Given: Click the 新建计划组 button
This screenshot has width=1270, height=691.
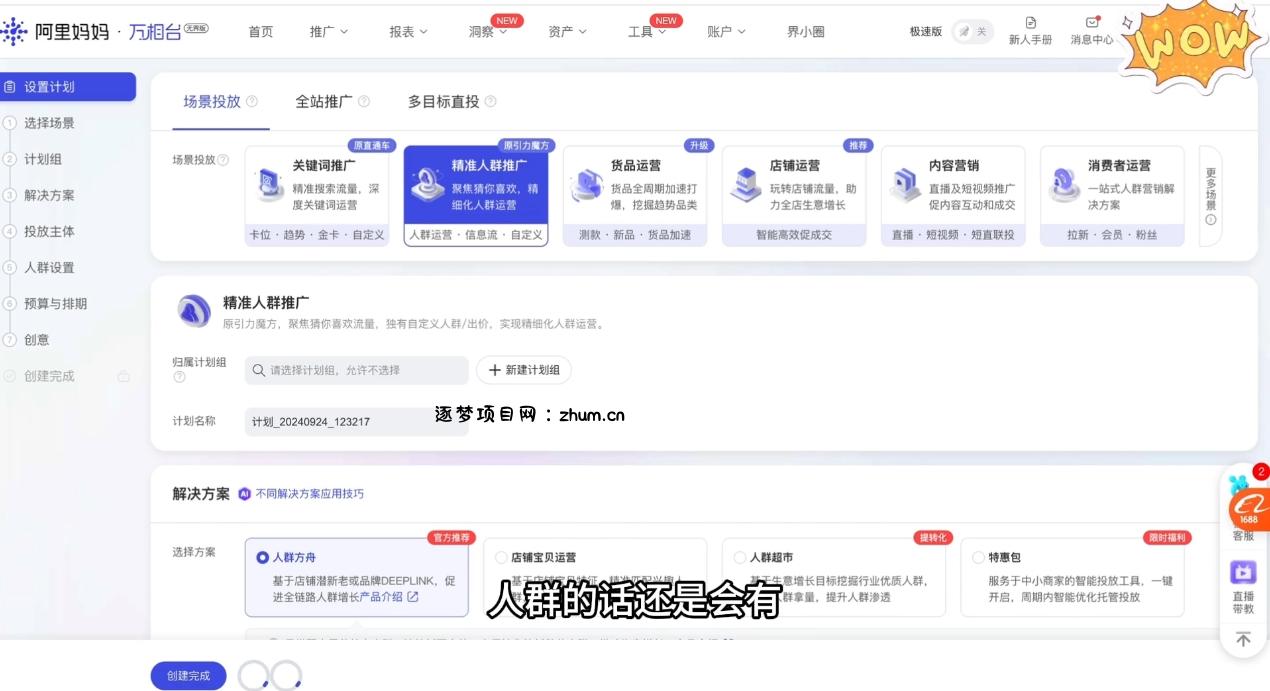Looking at the screenshot, I should 523,370.
